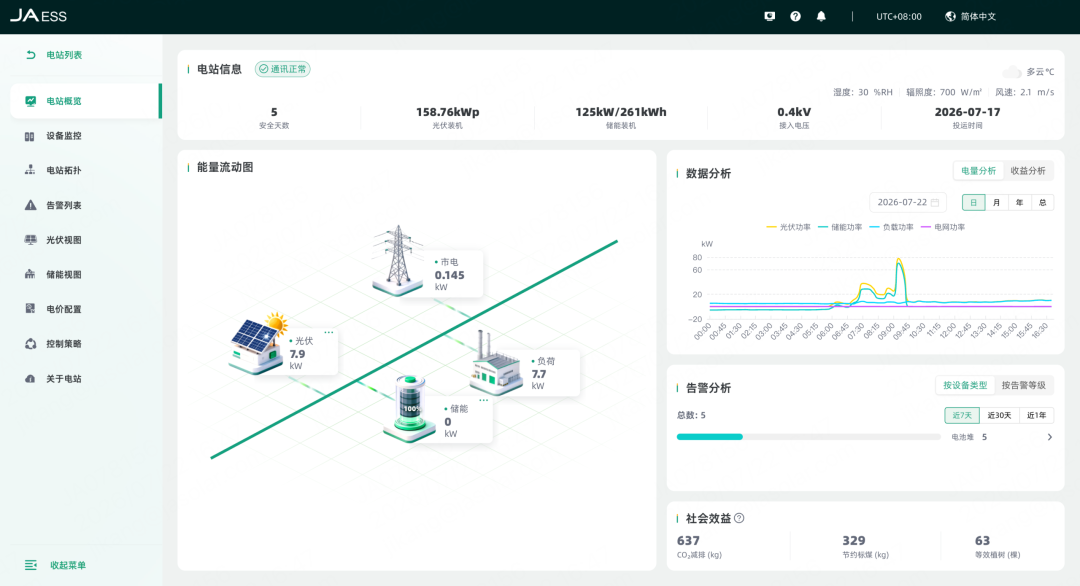Click 637 CO₂减排 value
Image resolution: width=1080 pixels, height=586 pixels.
pos(688,541)
